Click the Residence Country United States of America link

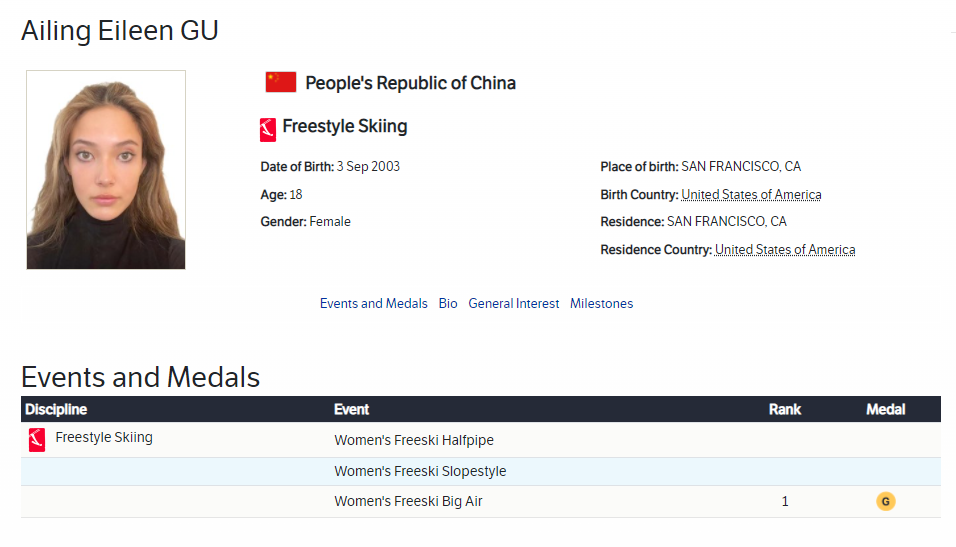(785, 250)
